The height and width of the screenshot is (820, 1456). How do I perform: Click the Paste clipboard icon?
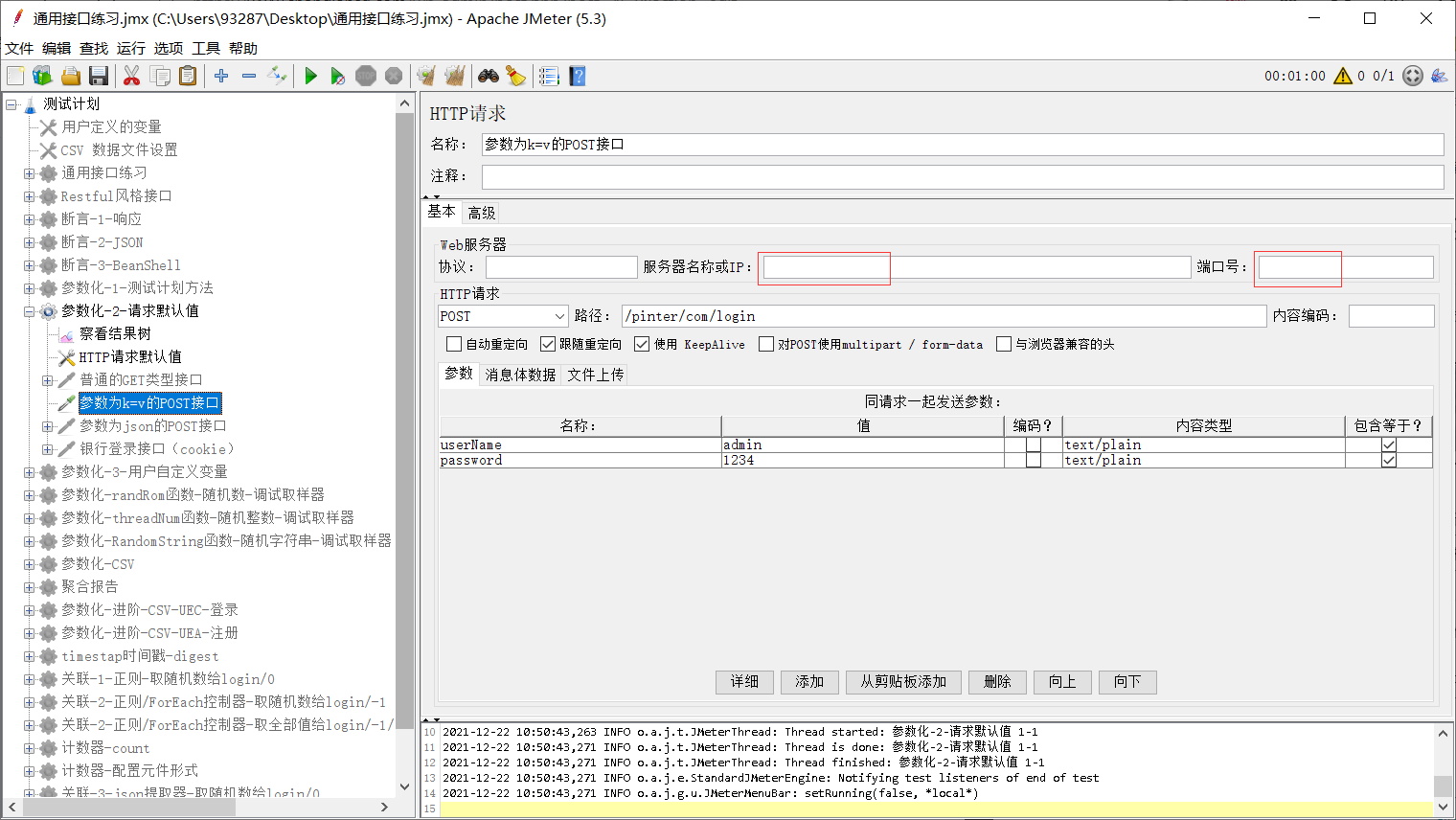click(188, 76)
